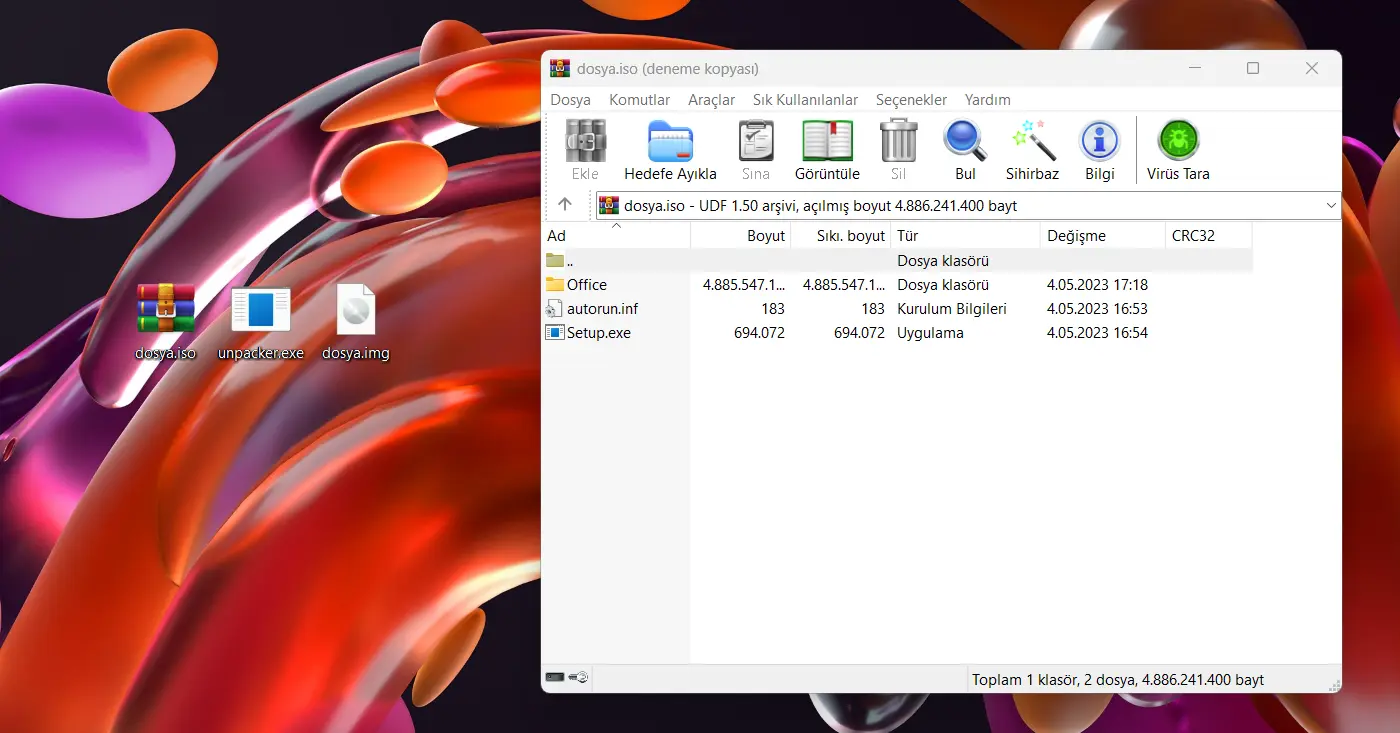Click the 'Kurulum Bilgileri' type cell
This screenshot has height=733, width=1400.
(952, 309)
